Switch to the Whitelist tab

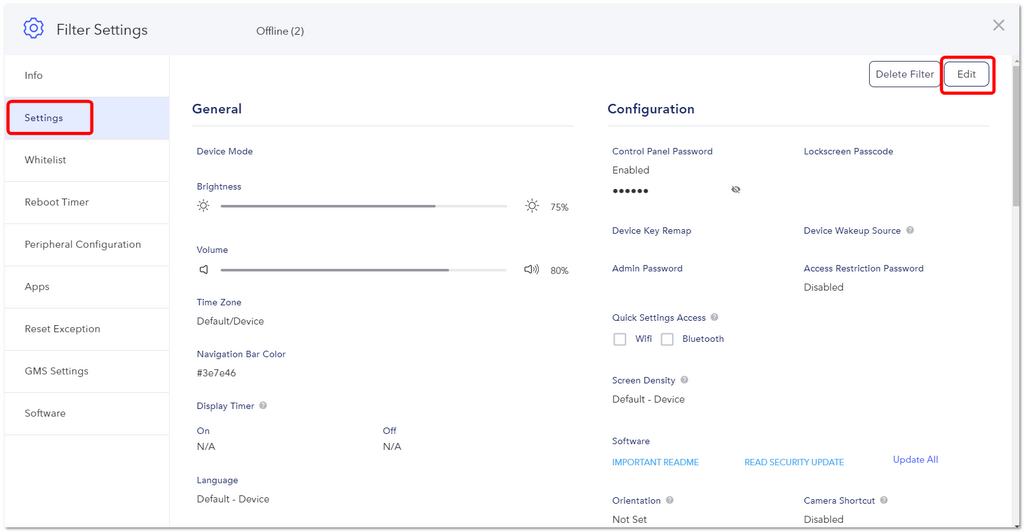click(x=86, y=160)
